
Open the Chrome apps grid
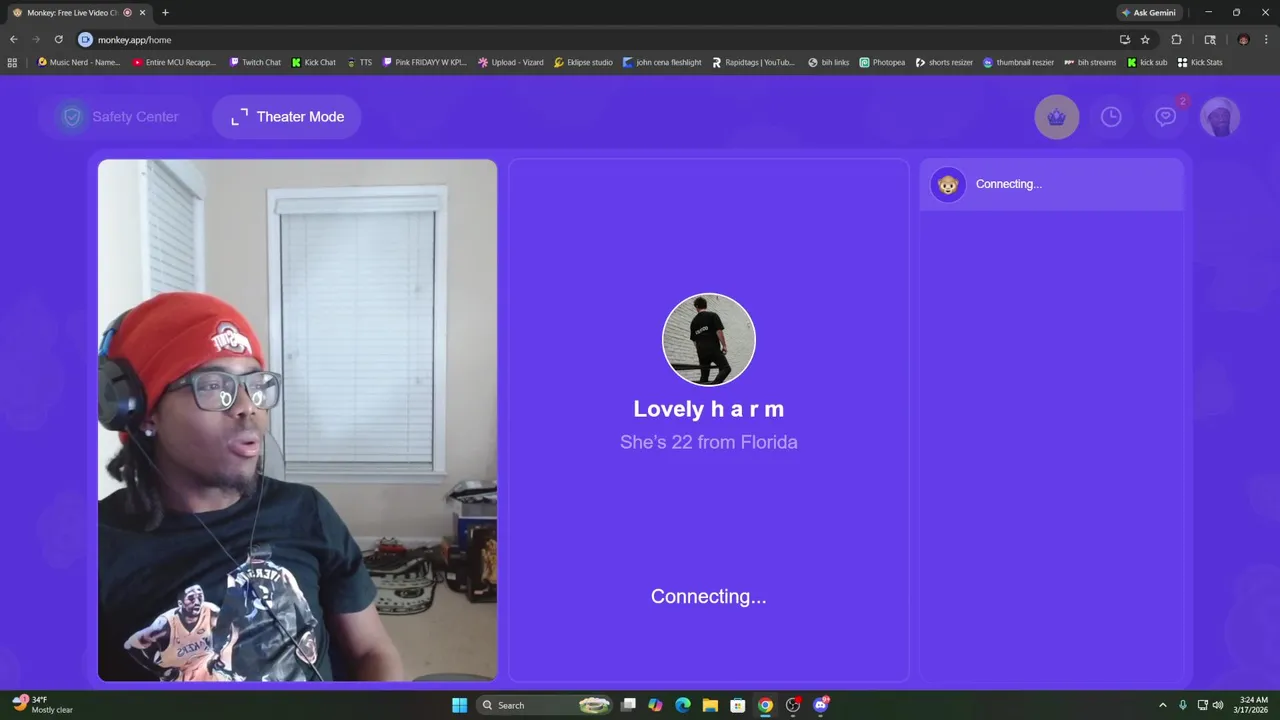tap(12, 62)
